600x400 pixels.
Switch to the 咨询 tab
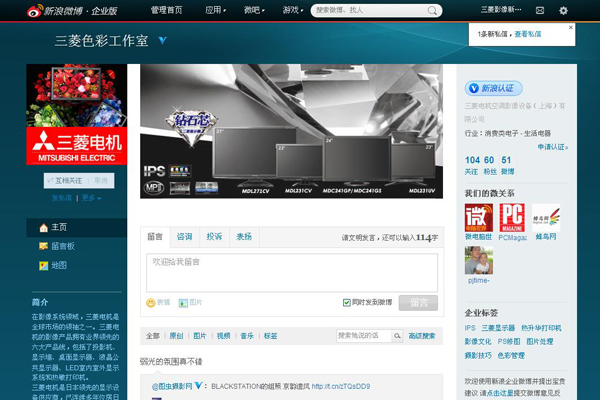185,237
